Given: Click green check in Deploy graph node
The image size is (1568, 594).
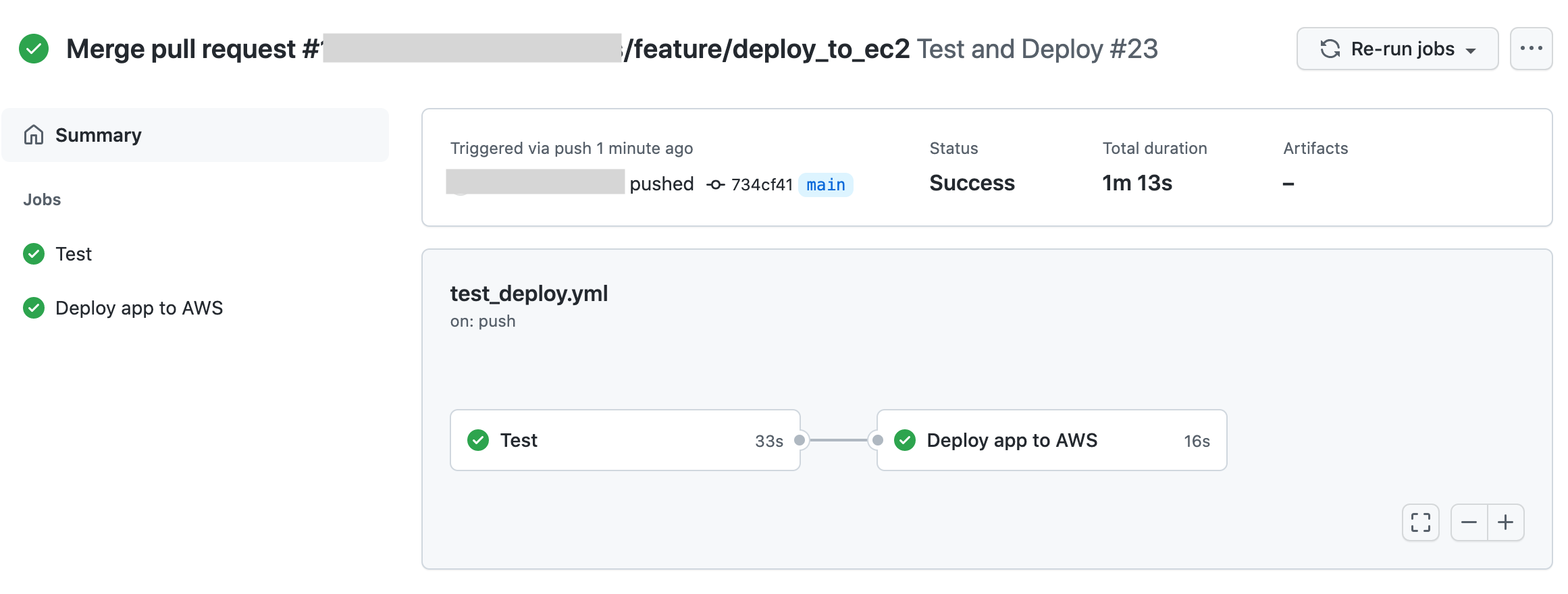Looking at the screenshot, I should tap(905, 440).
